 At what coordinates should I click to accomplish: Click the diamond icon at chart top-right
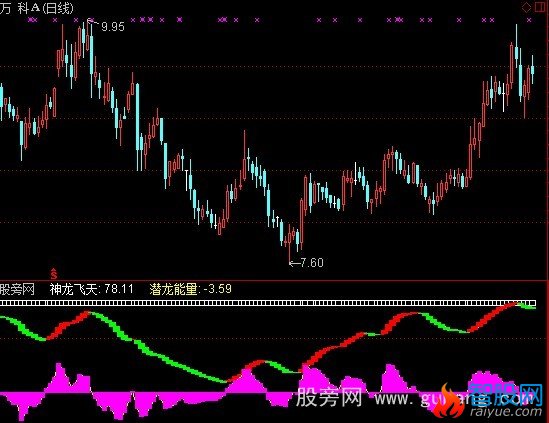526,8
